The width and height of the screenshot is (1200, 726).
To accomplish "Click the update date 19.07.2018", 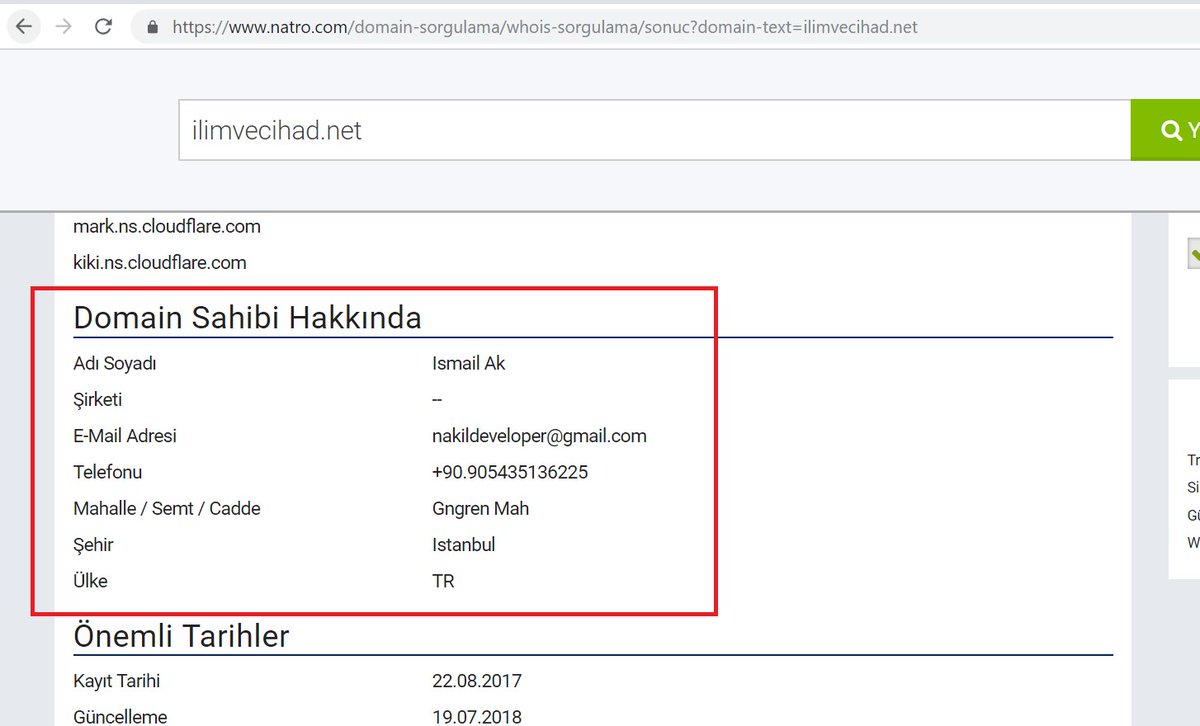I will (x=477, y=717).
